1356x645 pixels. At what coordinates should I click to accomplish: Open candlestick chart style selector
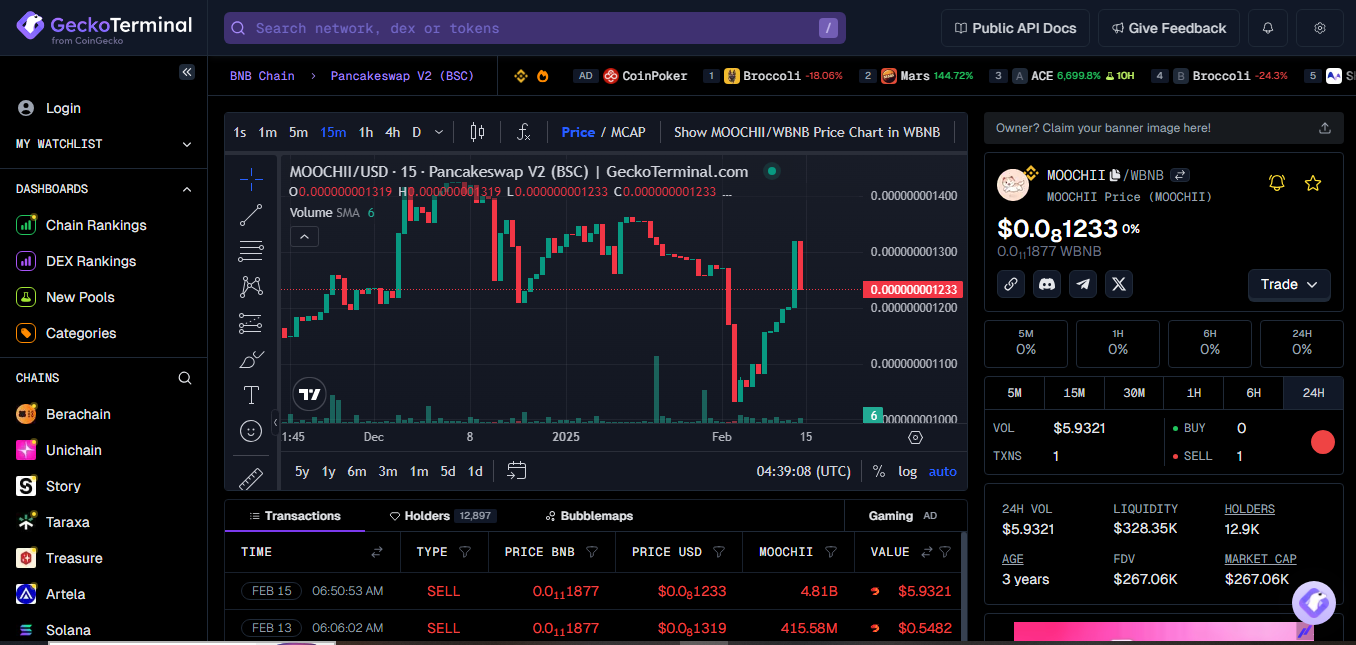[477, 132]
